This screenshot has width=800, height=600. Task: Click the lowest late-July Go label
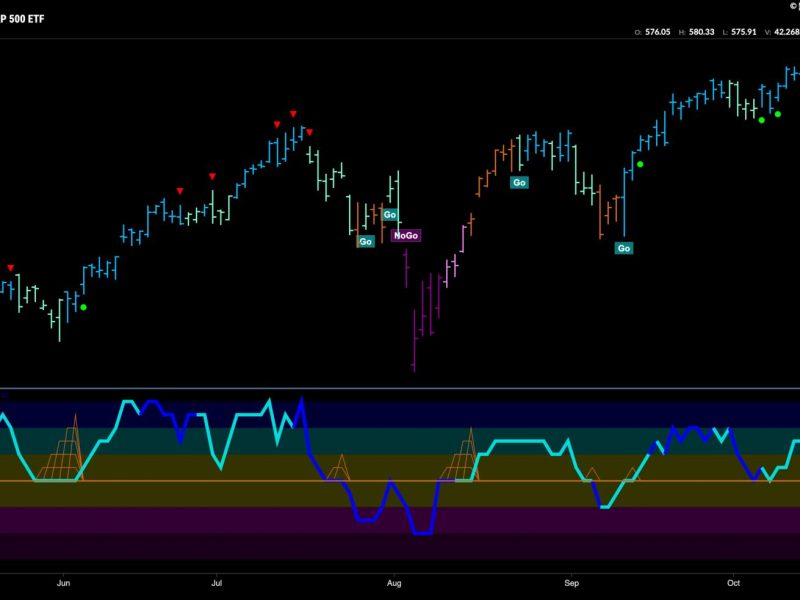366,241
